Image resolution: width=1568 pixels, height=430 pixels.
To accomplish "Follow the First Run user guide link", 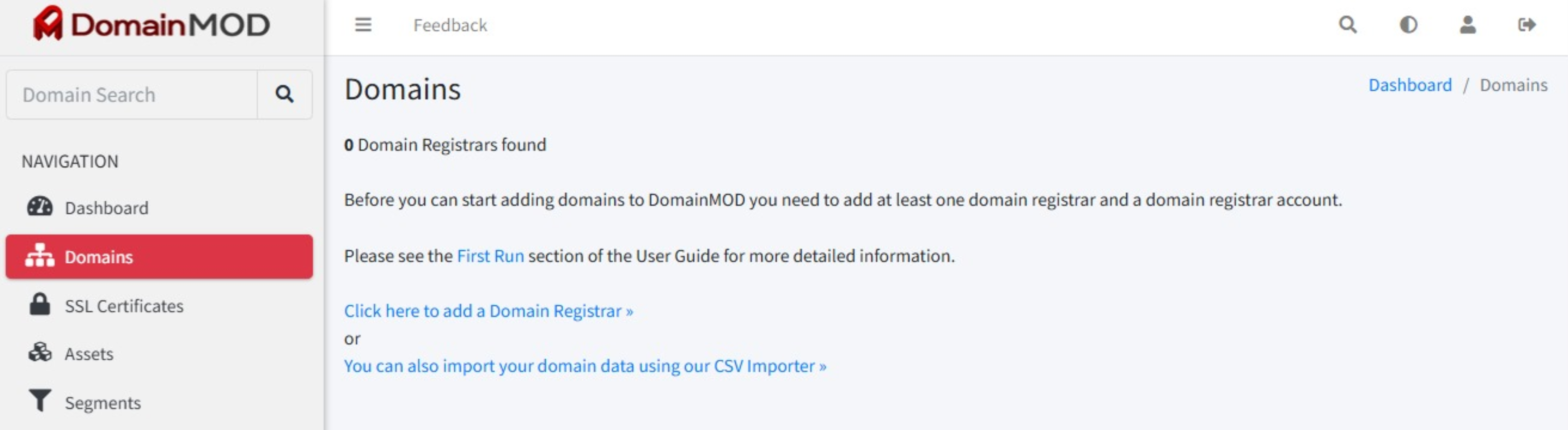I will coord(490,256).
